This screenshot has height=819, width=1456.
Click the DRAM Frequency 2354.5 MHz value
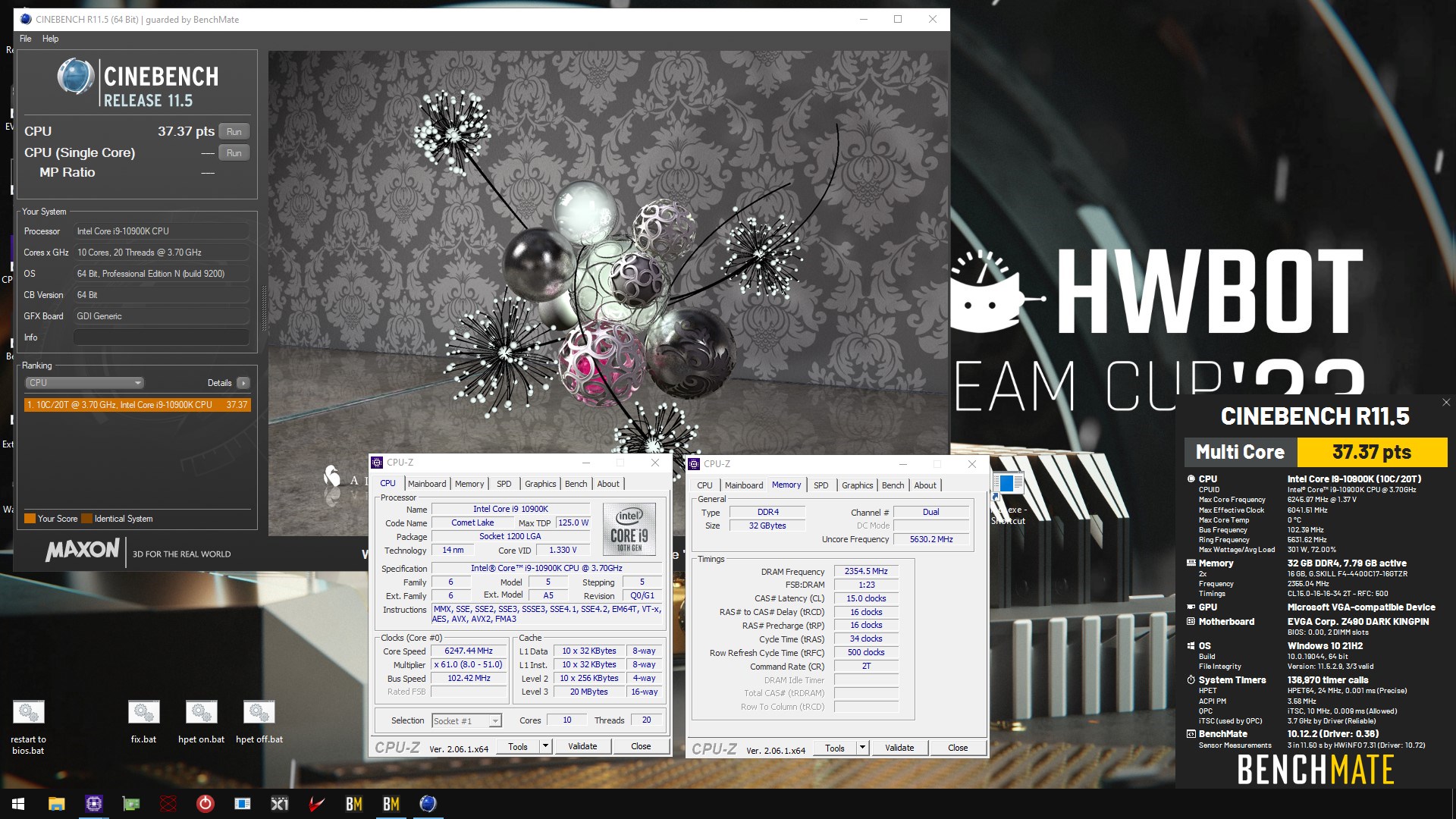pyautogui.click(x=866, y=572)
